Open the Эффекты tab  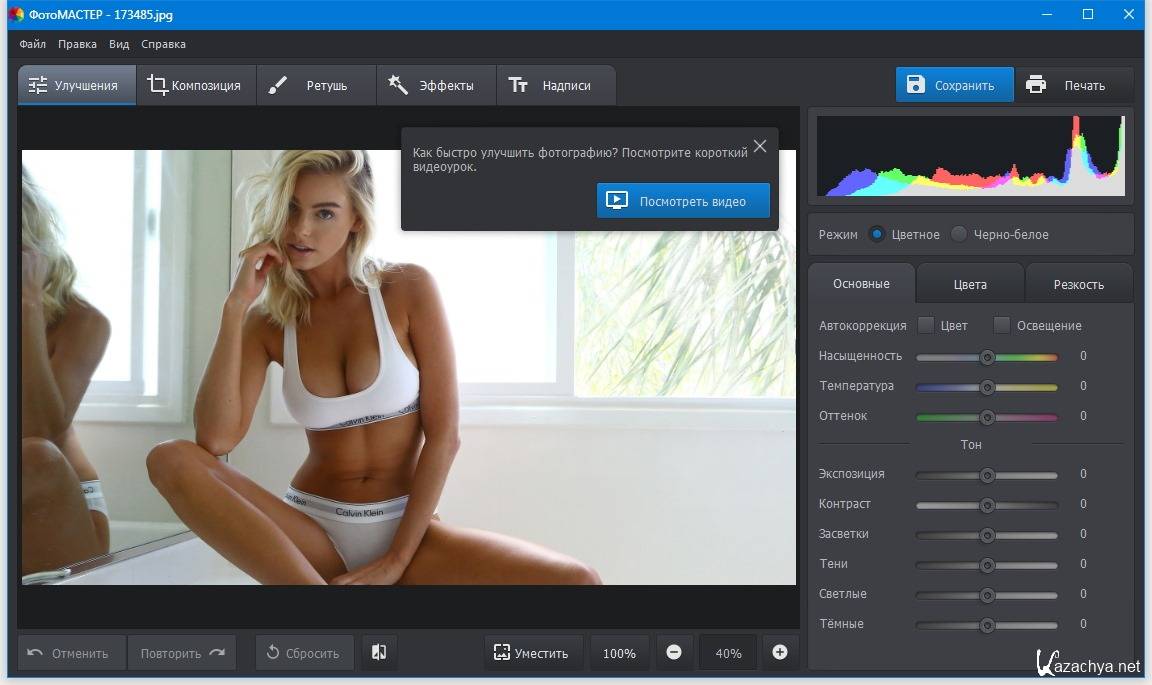tap(436, 85)
